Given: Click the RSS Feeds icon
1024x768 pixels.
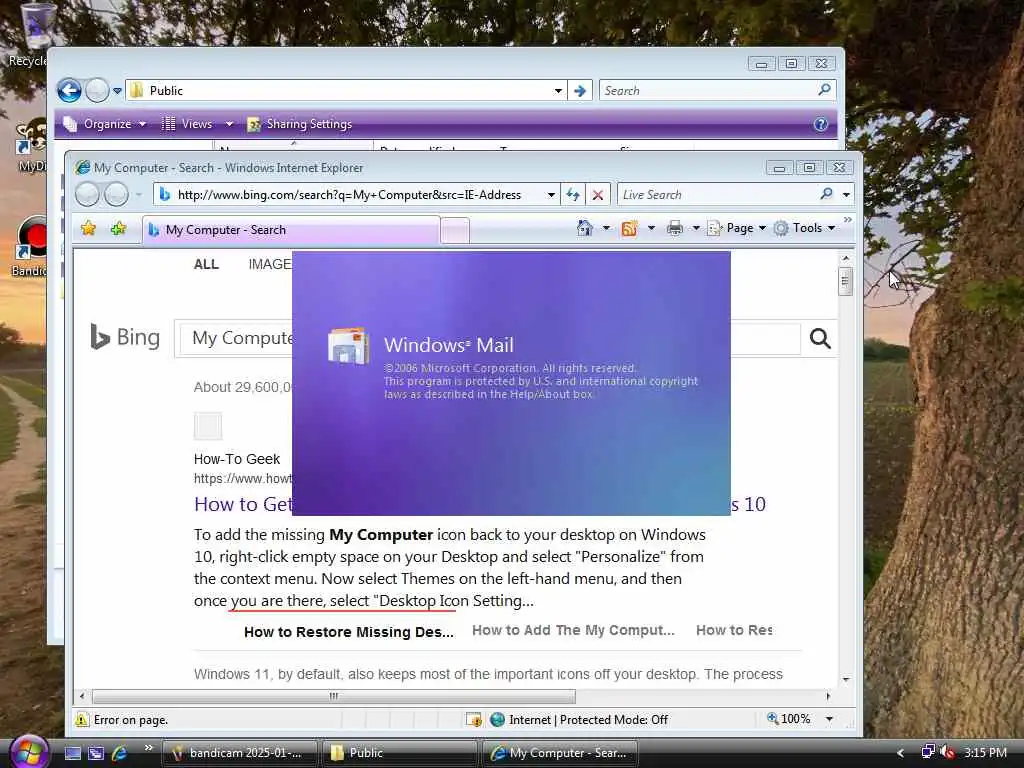Looking at the screenshot, I should tap(630, 228).
